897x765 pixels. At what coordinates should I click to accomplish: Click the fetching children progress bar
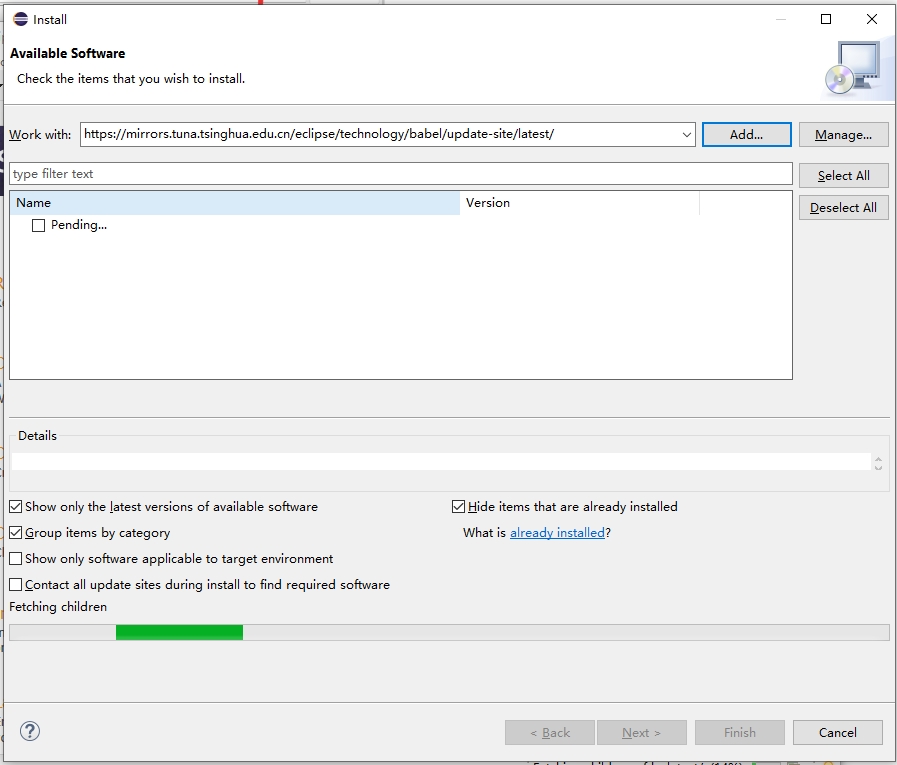coord(449,632)
